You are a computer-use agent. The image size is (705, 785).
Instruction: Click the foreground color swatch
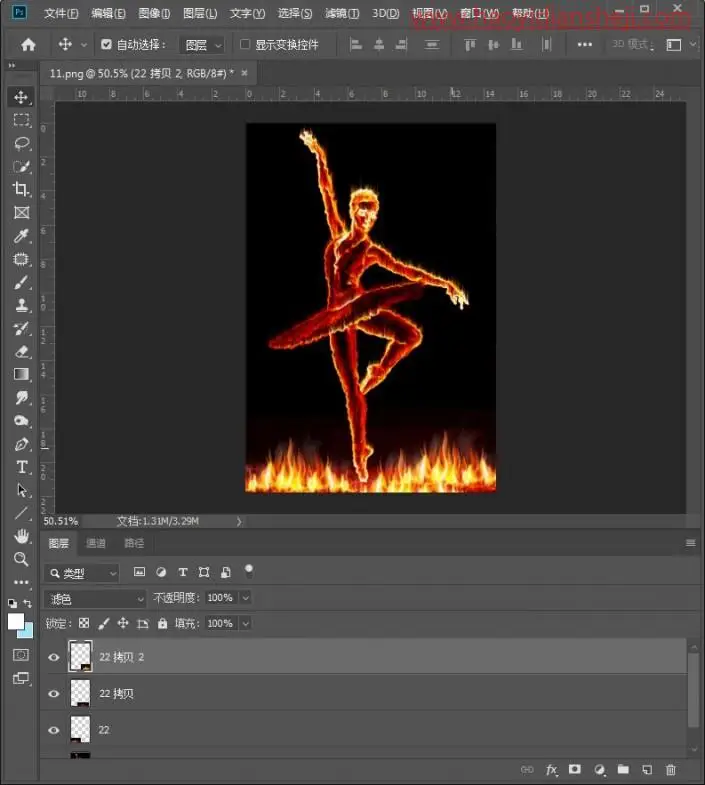(16, 621)
